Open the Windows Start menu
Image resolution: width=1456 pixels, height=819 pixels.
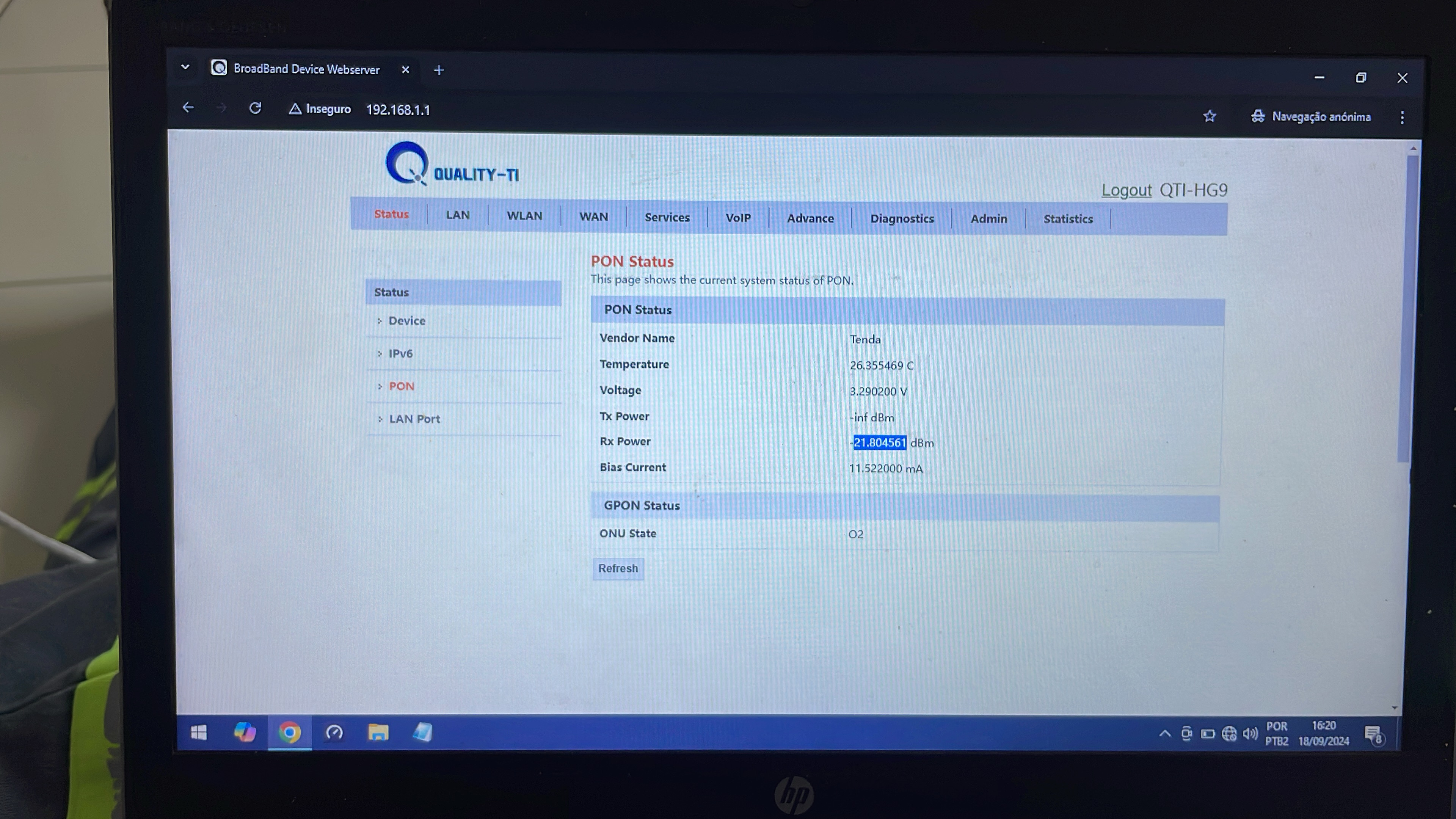point(198,733)
